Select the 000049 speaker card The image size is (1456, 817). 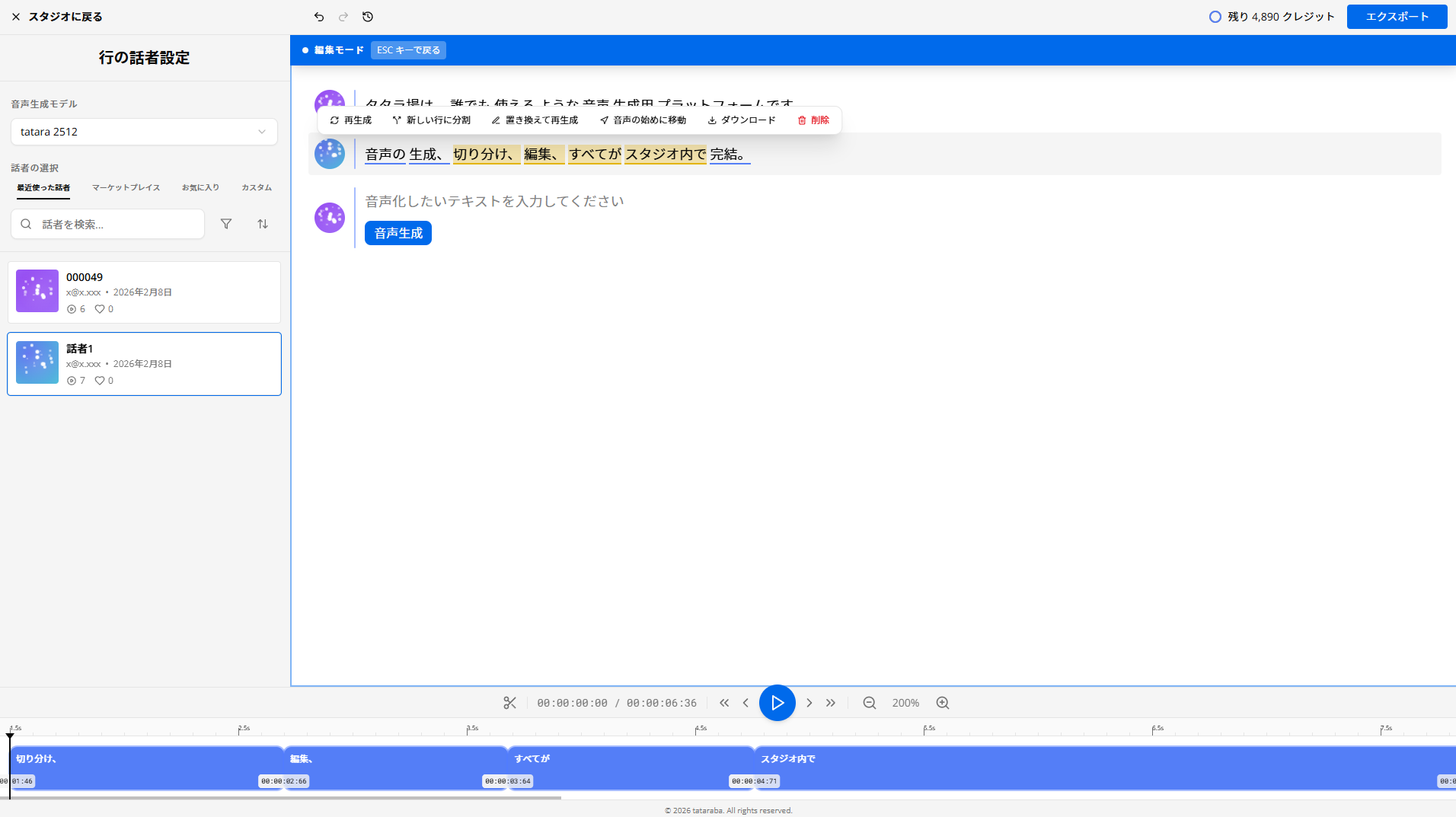144,292
